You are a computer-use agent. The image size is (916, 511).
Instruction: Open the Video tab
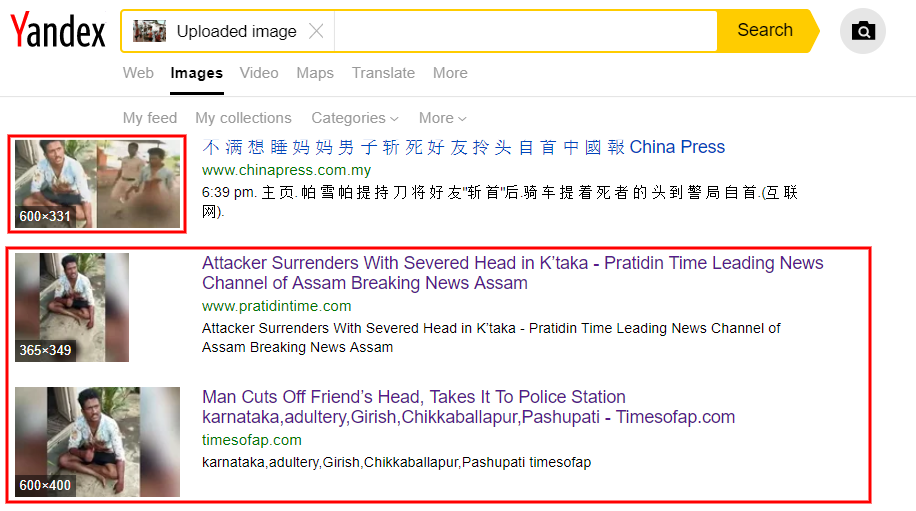[x=259, y=73]
